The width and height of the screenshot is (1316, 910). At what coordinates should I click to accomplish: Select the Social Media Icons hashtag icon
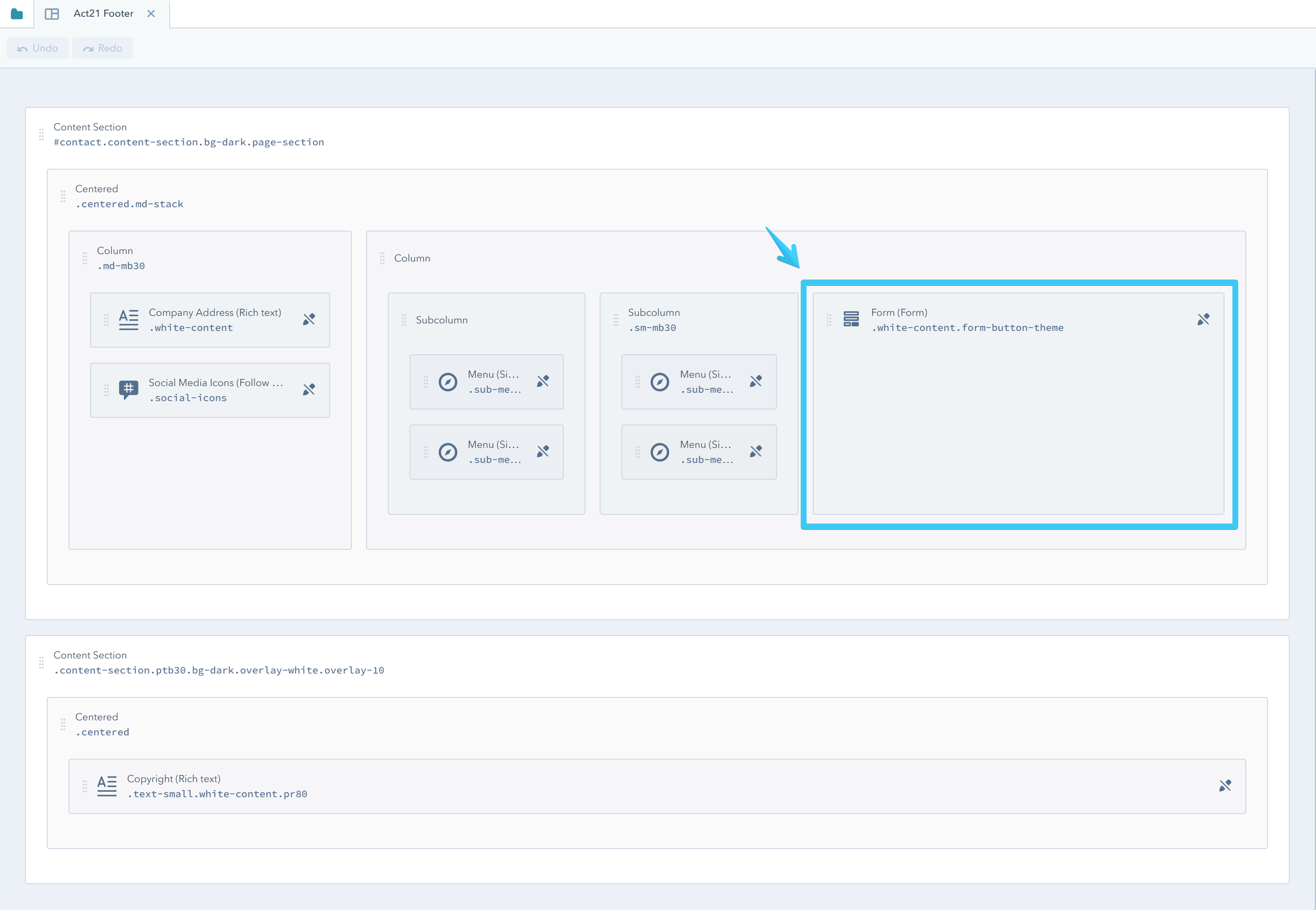point(128,390)
